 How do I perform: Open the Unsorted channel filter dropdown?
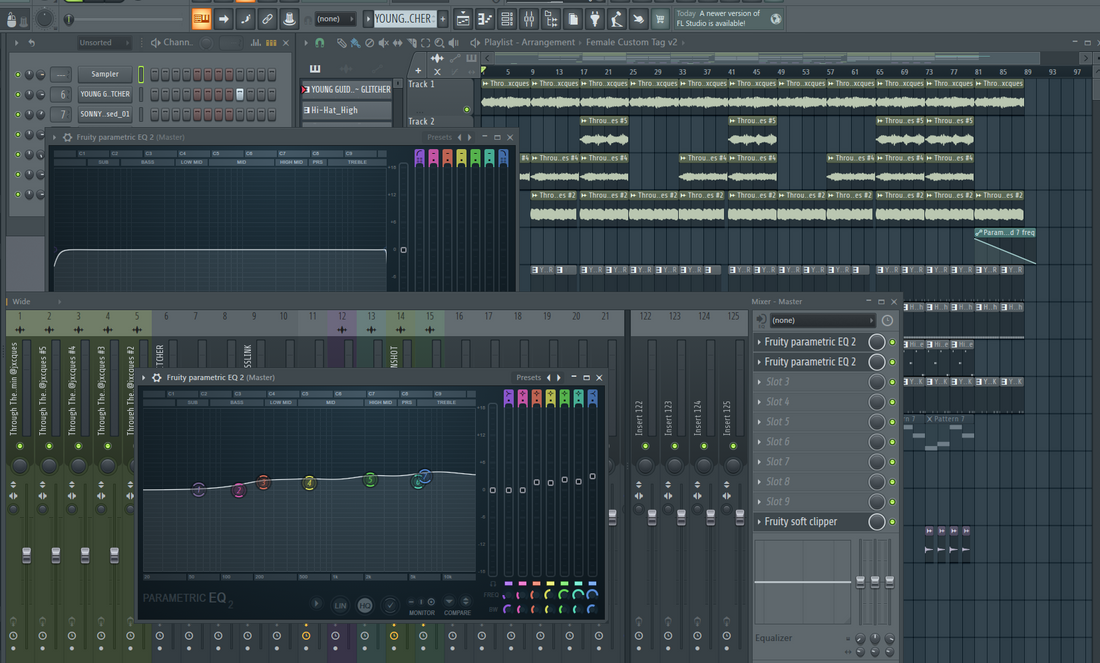coord(103,43)
